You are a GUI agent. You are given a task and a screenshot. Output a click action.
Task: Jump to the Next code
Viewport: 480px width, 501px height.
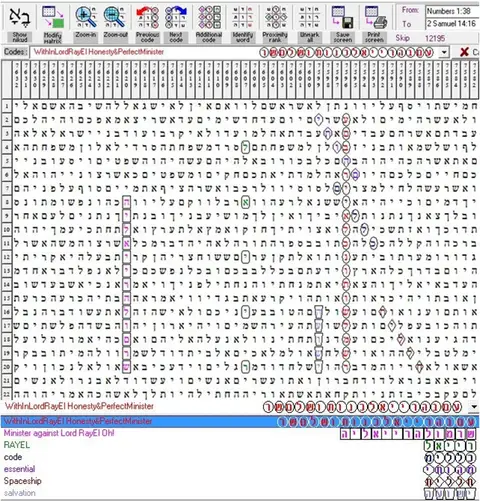pos(176,17)
